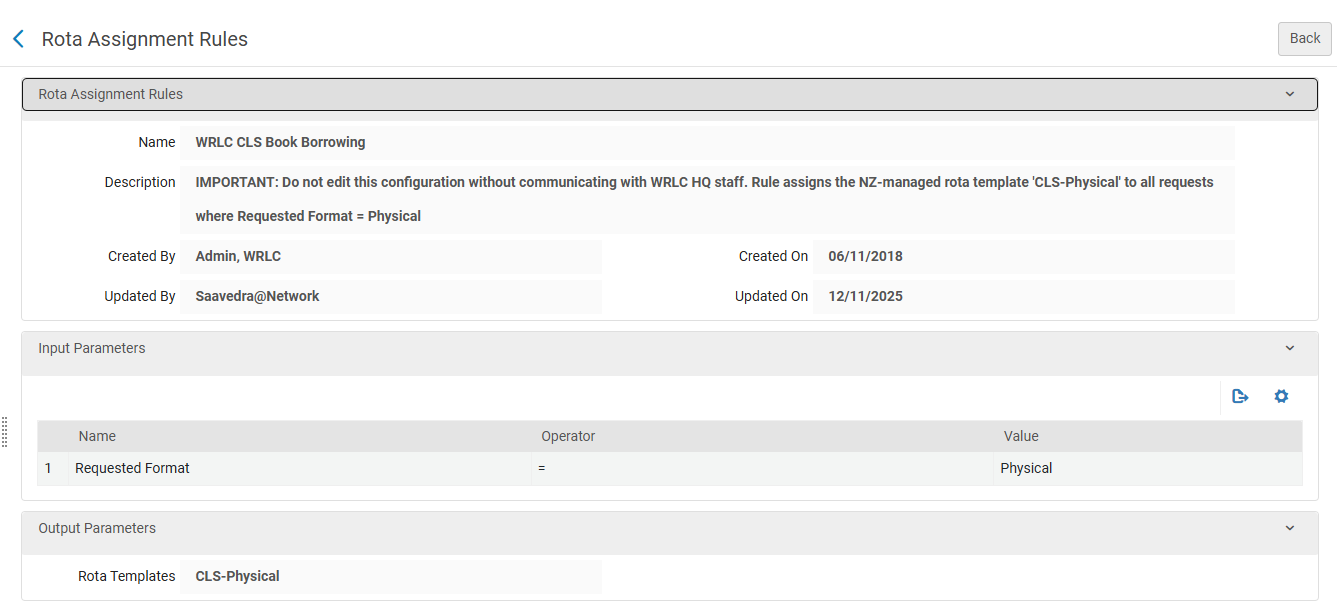Viewport: 1337px width, 609px height.
Task: Click the Name value WRLC CLS Book Borrowing
Action: [x=278, y=141]
